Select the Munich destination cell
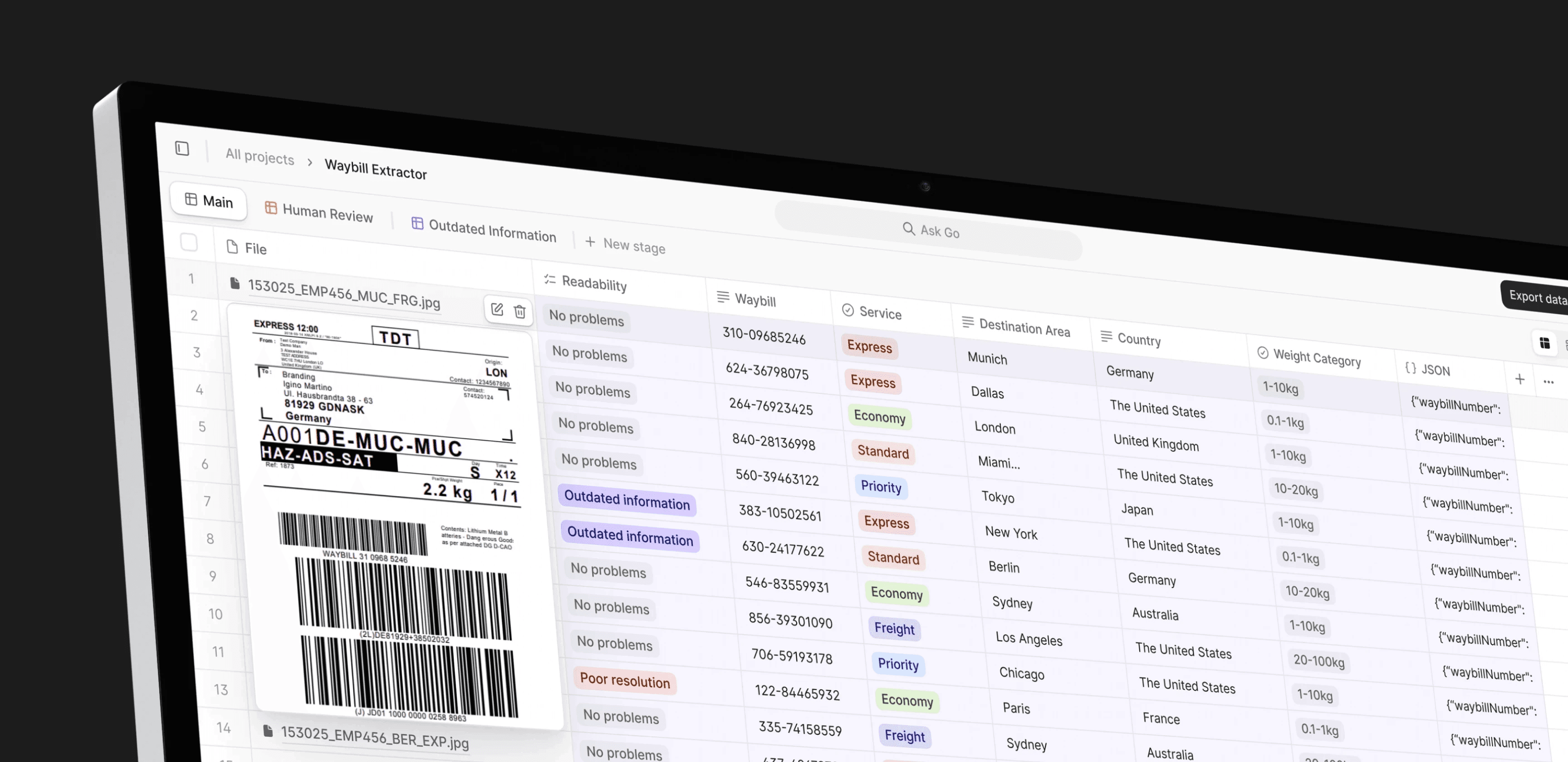Viewport: 1568px width, 762px height. pos(987,358)
